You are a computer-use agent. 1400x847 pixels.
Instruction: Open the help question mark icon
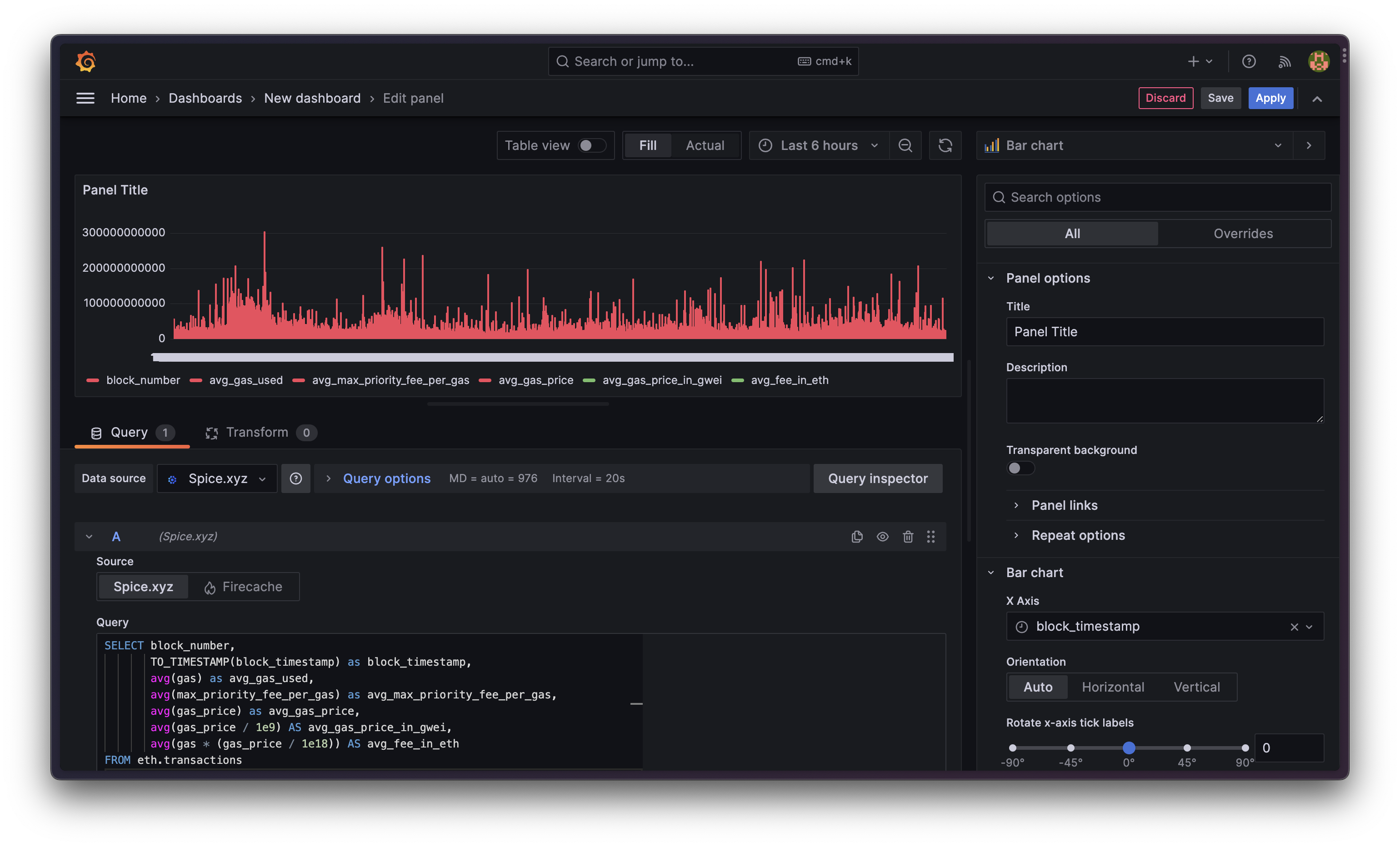(x=1248, y=61)
